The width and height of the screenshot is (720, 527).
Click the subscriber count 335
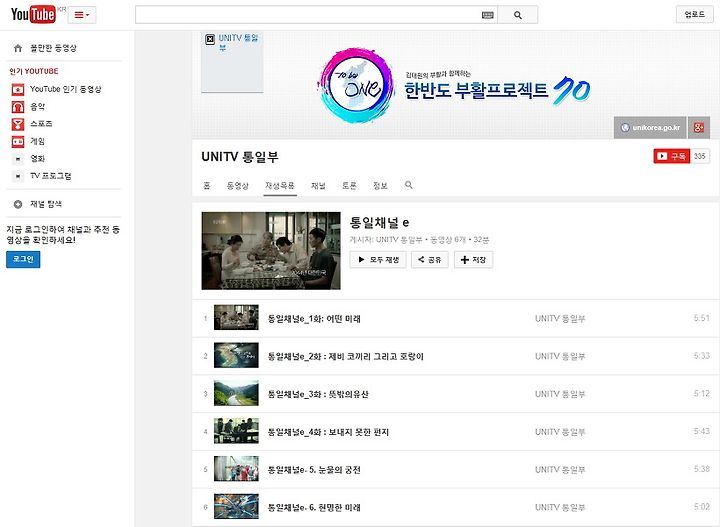pyautogui.click(x=699, y=156)
